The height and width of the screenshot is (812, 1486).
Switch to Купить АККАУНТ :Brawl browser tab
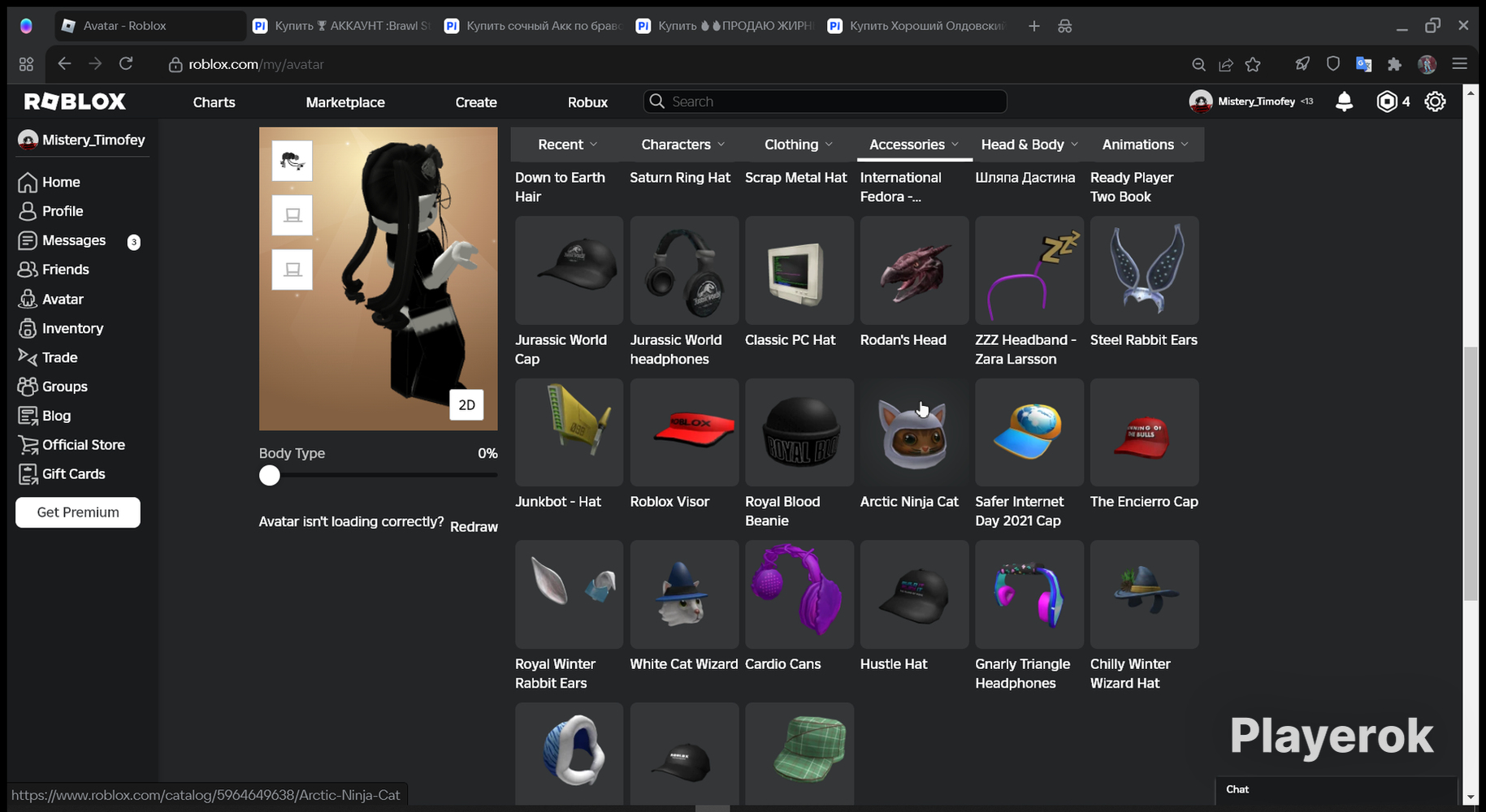pos(342,26)
